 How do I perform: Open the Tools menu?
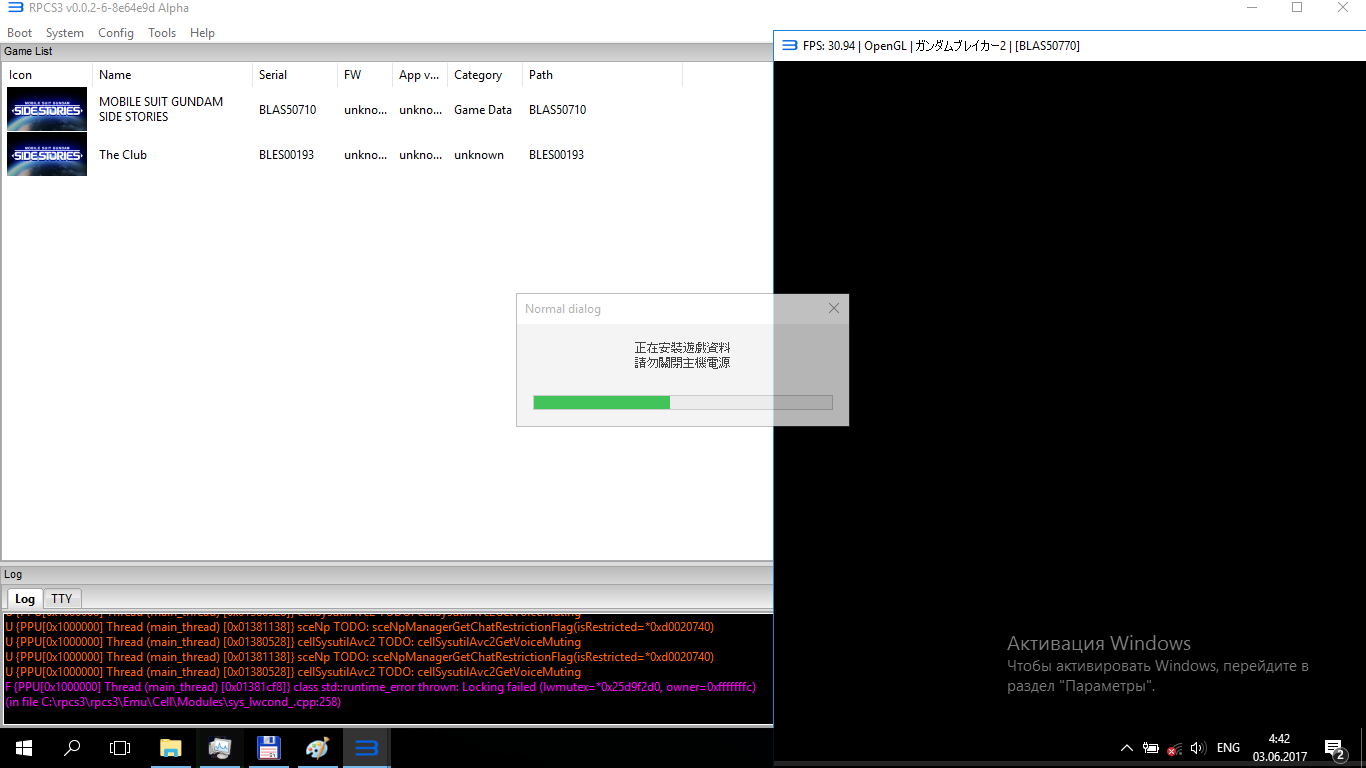[162, 33]
